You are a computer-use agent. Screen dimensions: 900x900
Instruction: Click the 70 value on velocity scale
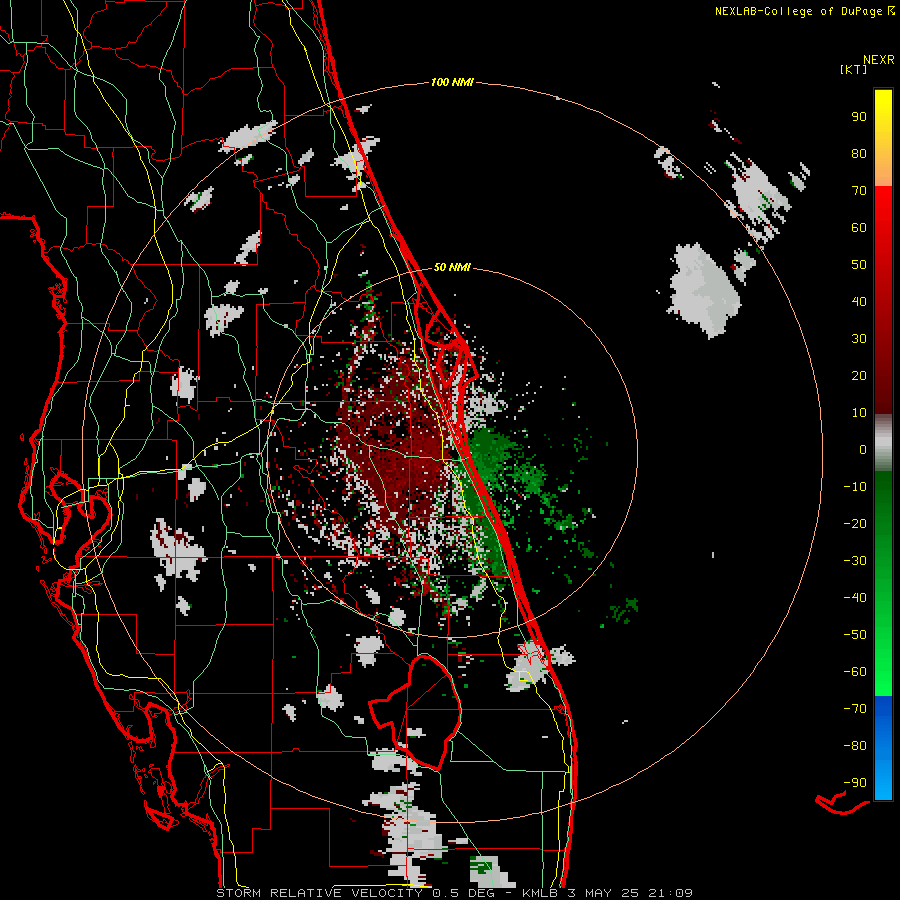859,191
